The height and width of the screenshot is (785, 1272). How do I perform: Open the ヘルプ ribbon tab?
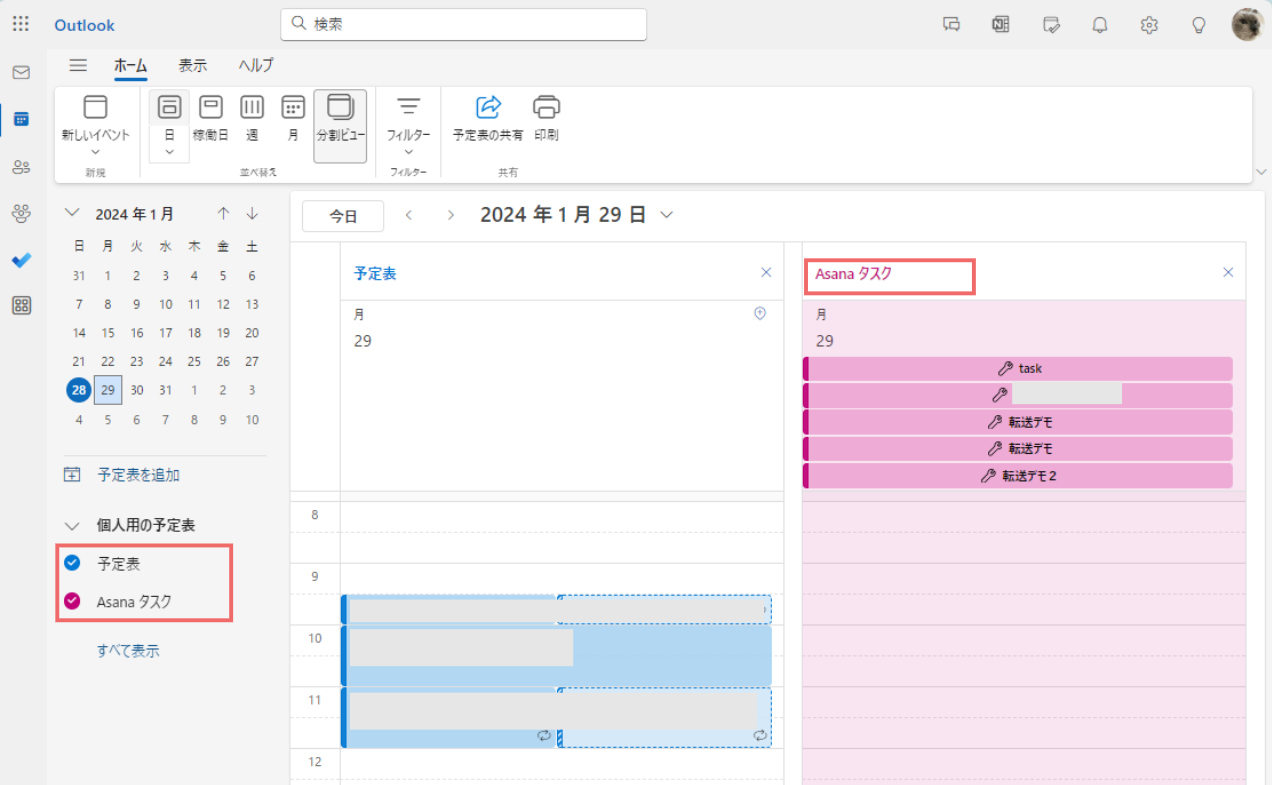tap(256, 65)
